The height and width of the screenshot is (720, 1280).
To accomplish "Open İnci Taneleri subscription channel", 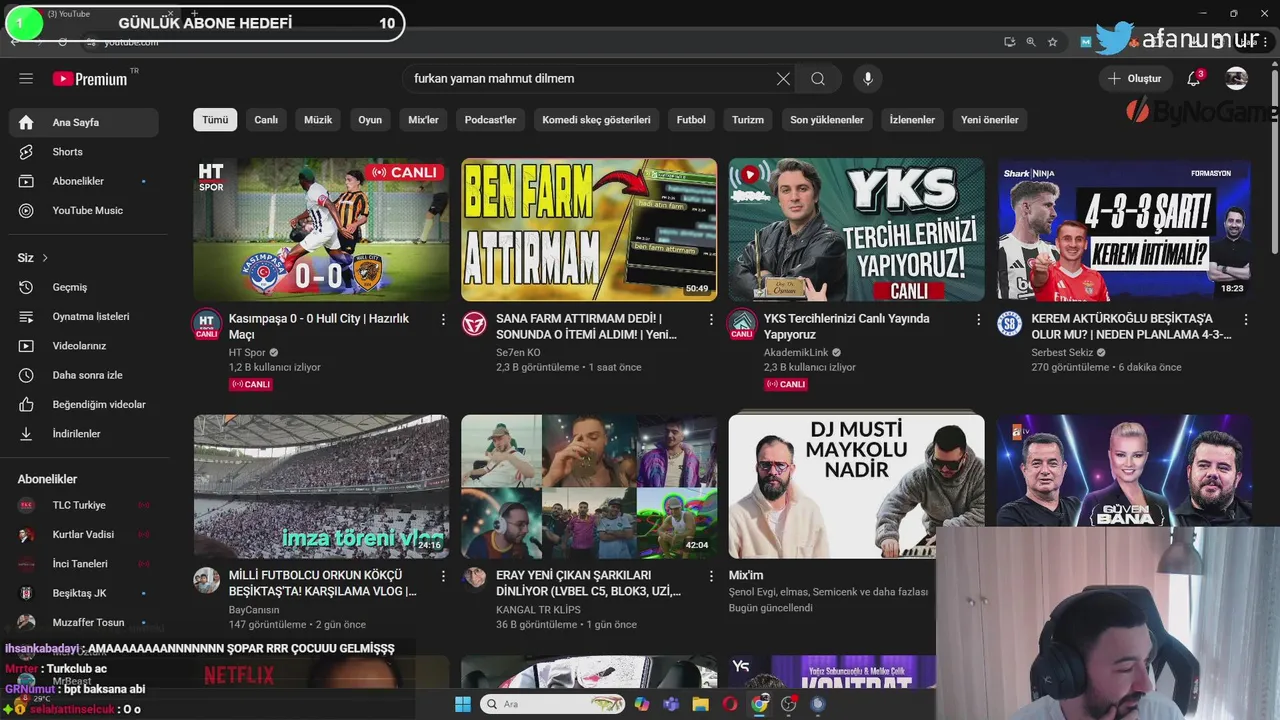I will [84, 564].
